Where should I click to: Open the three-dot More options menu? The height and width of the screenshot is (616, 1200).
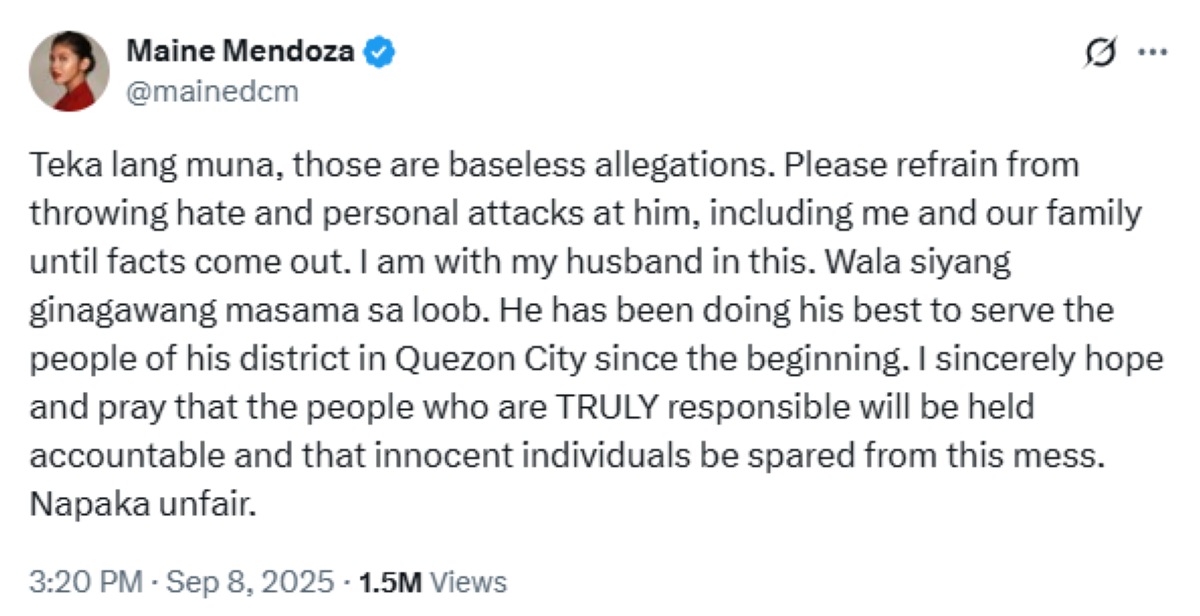coord(1154,54)
